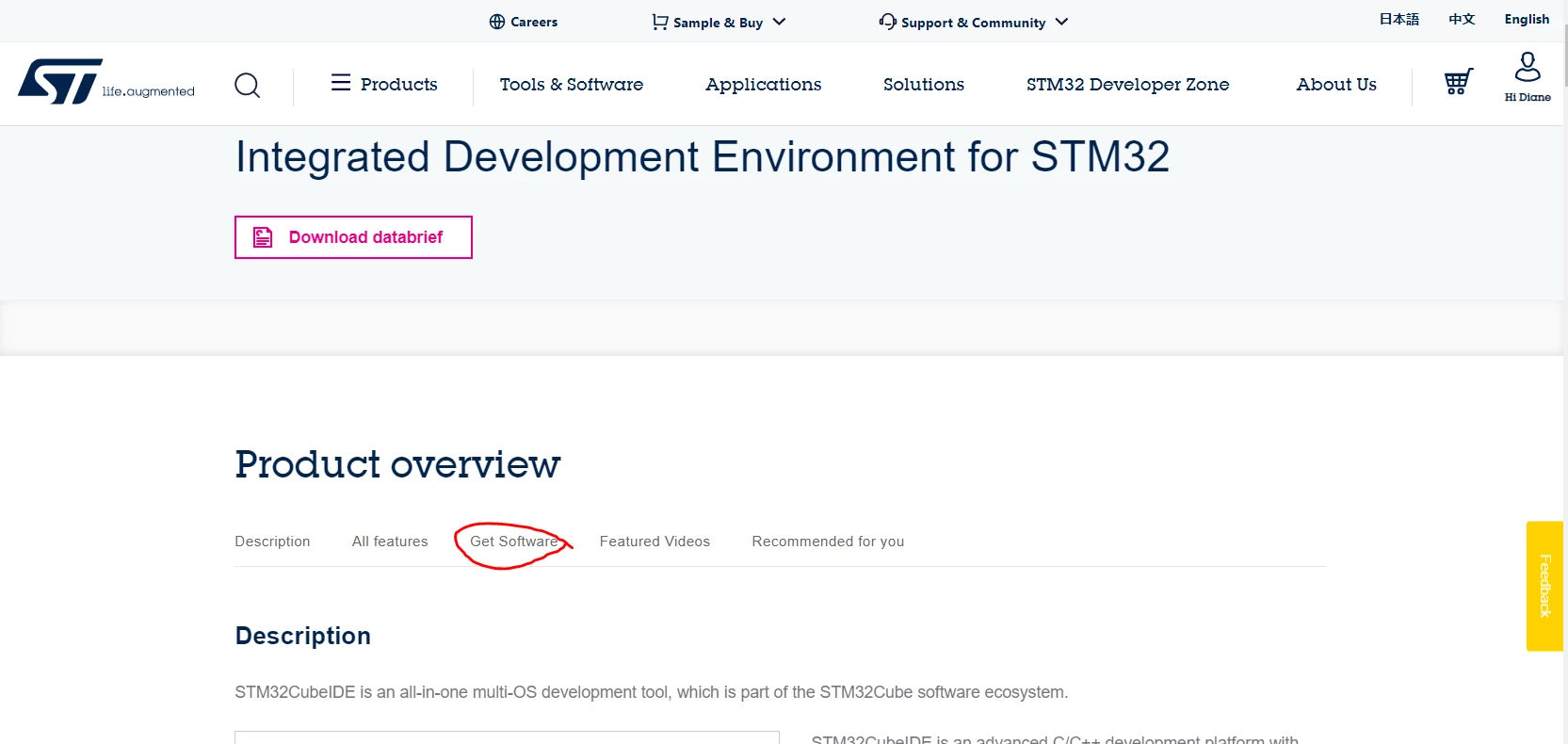The image size is (1568, 744).
Task: Open the About Us menu
Action: (x=1336, y=84)
